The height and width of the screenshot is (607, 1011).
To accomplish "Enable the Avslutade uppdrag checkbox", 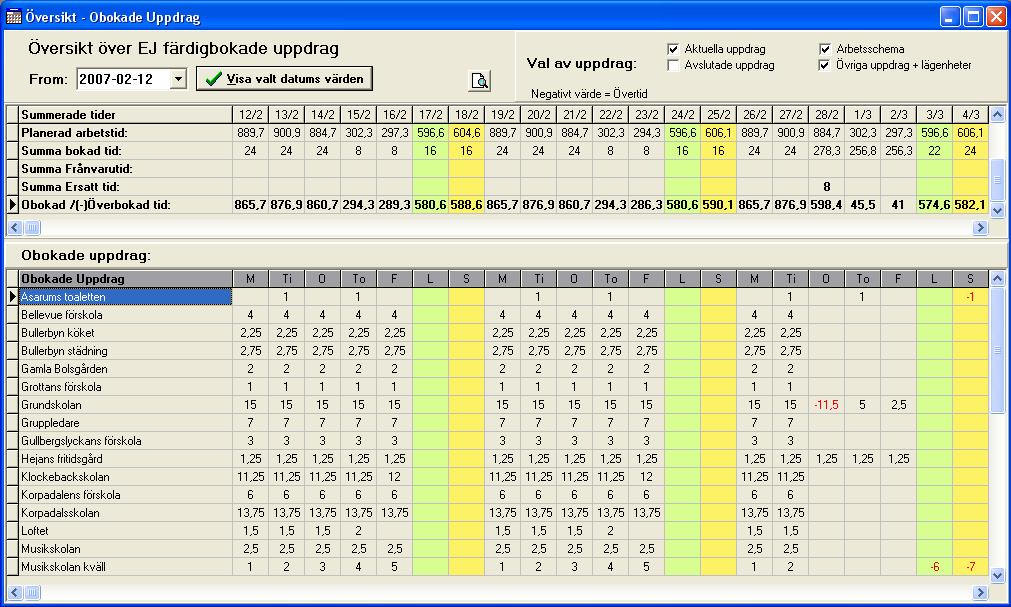I will click(674, 65).
